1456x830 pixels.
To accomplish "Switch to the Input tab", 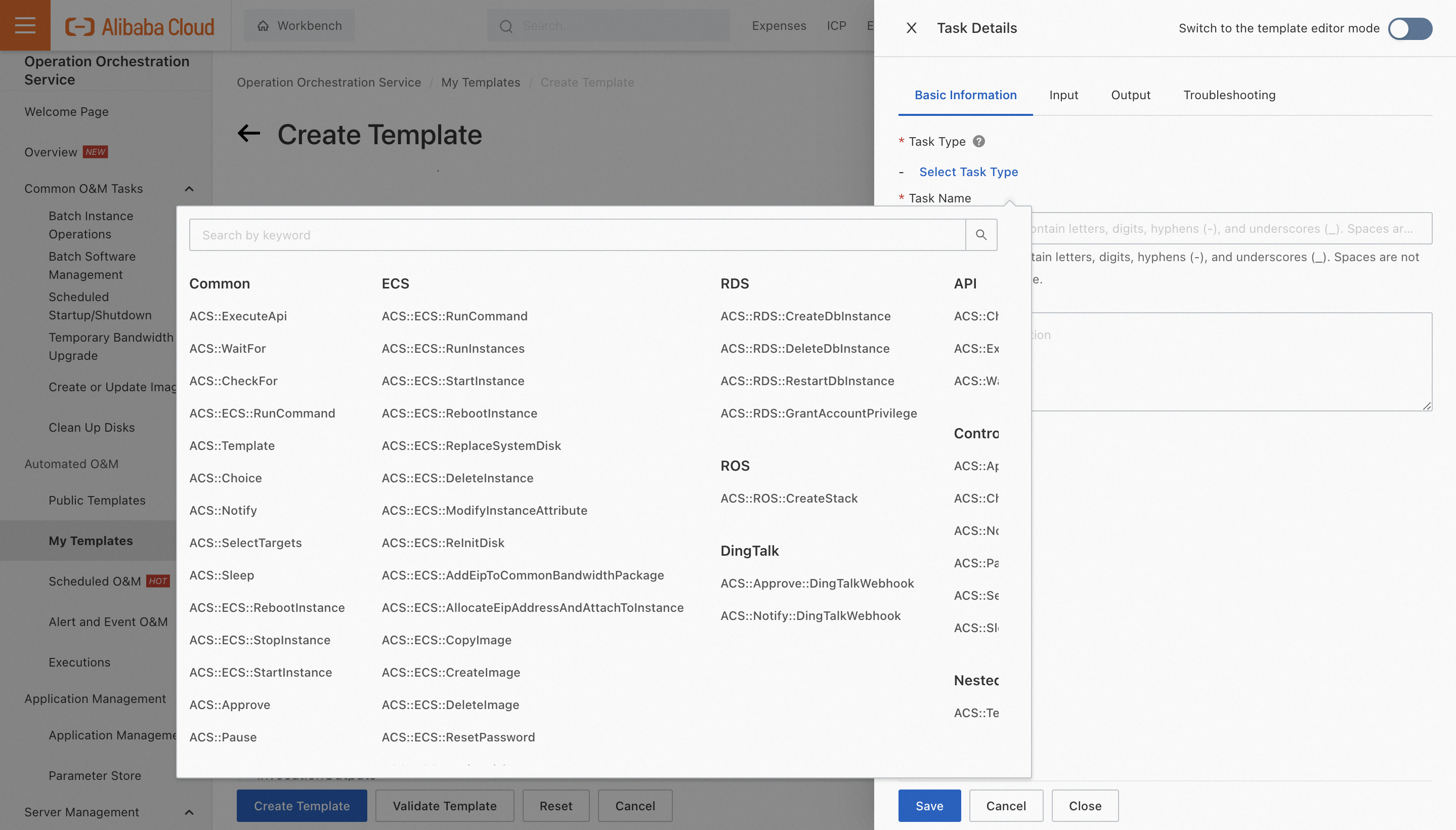I will click(x=1063, y=95).
